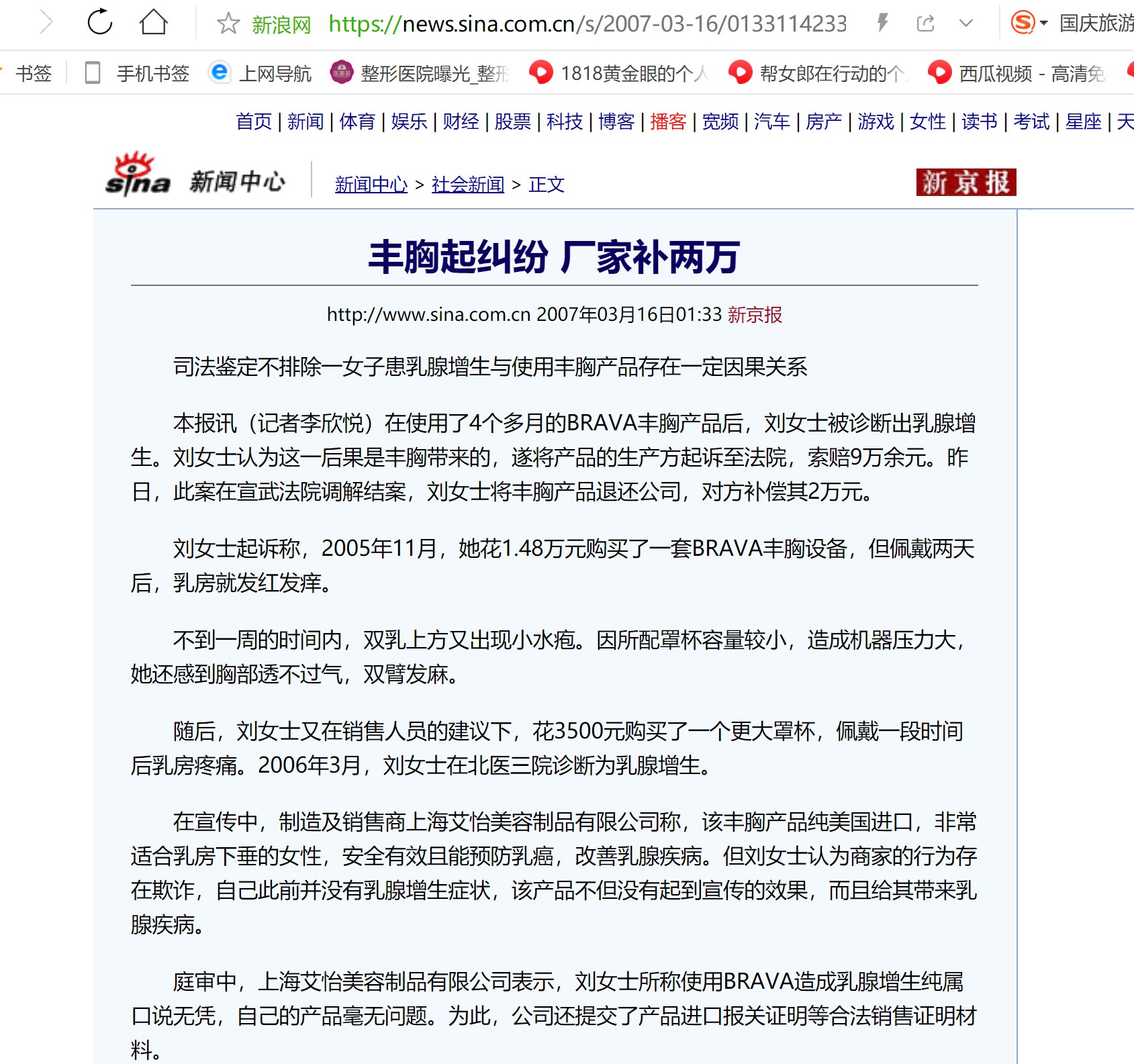Open 新闻 navigation link
Screen dimensions: 1134x1064
(x=305, y=122)
